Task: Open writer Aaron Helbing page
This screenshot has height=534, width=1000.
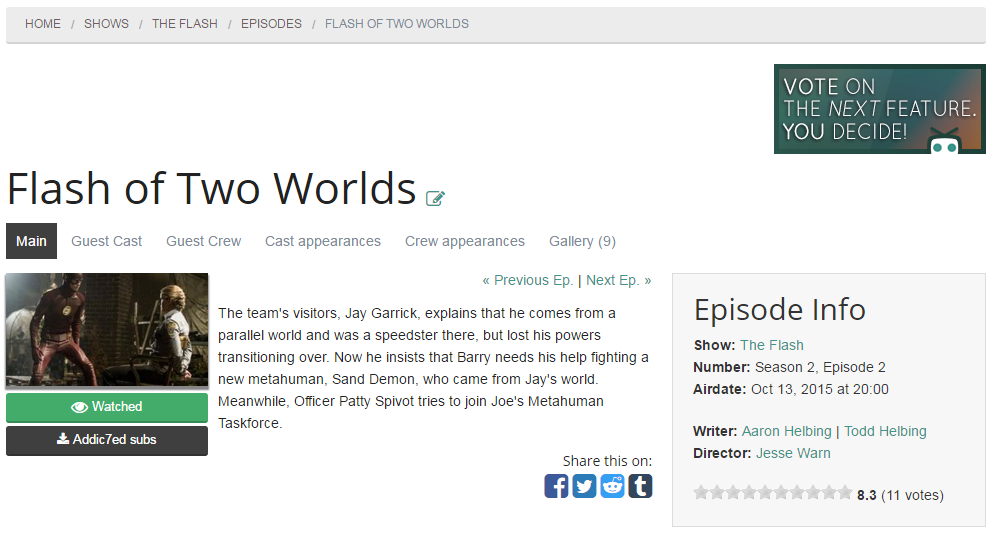Action: tap(786, 431)
